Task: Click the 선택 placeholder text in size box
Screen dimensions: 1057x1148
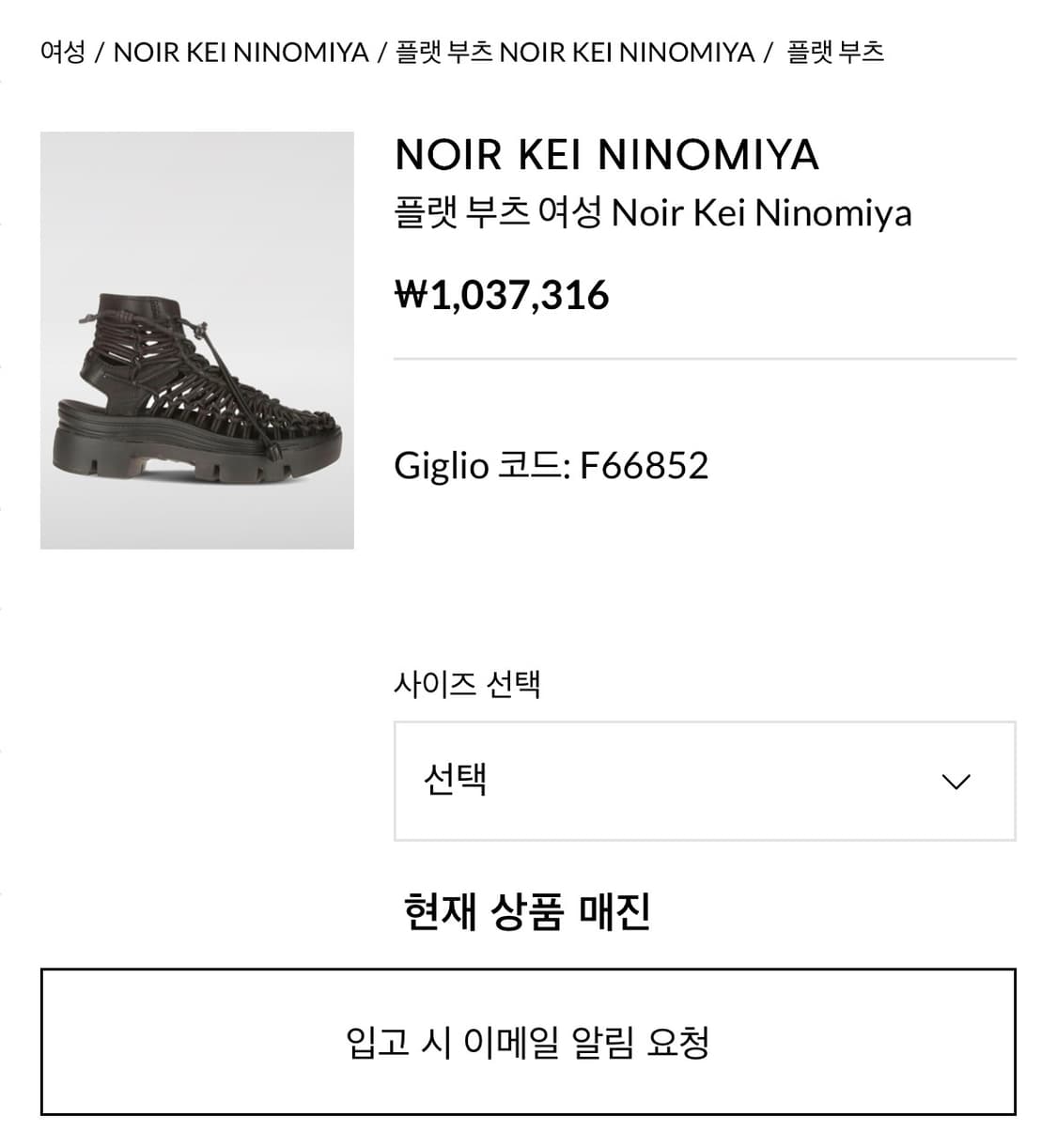Action: point(456,779)
